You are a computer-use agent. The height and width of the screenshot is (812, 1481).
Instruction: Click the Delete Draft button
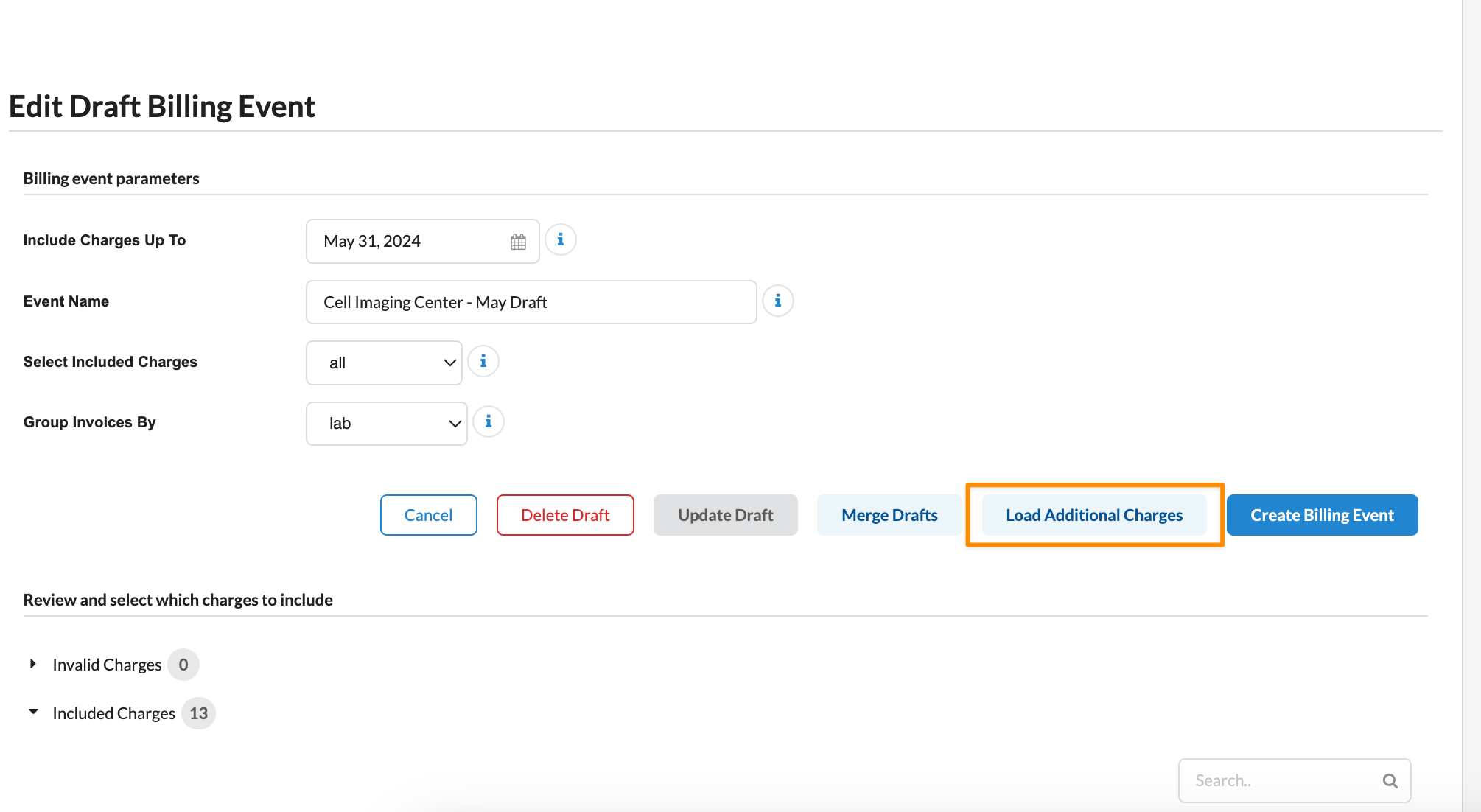pyautogui.click(x=565, y=515)
